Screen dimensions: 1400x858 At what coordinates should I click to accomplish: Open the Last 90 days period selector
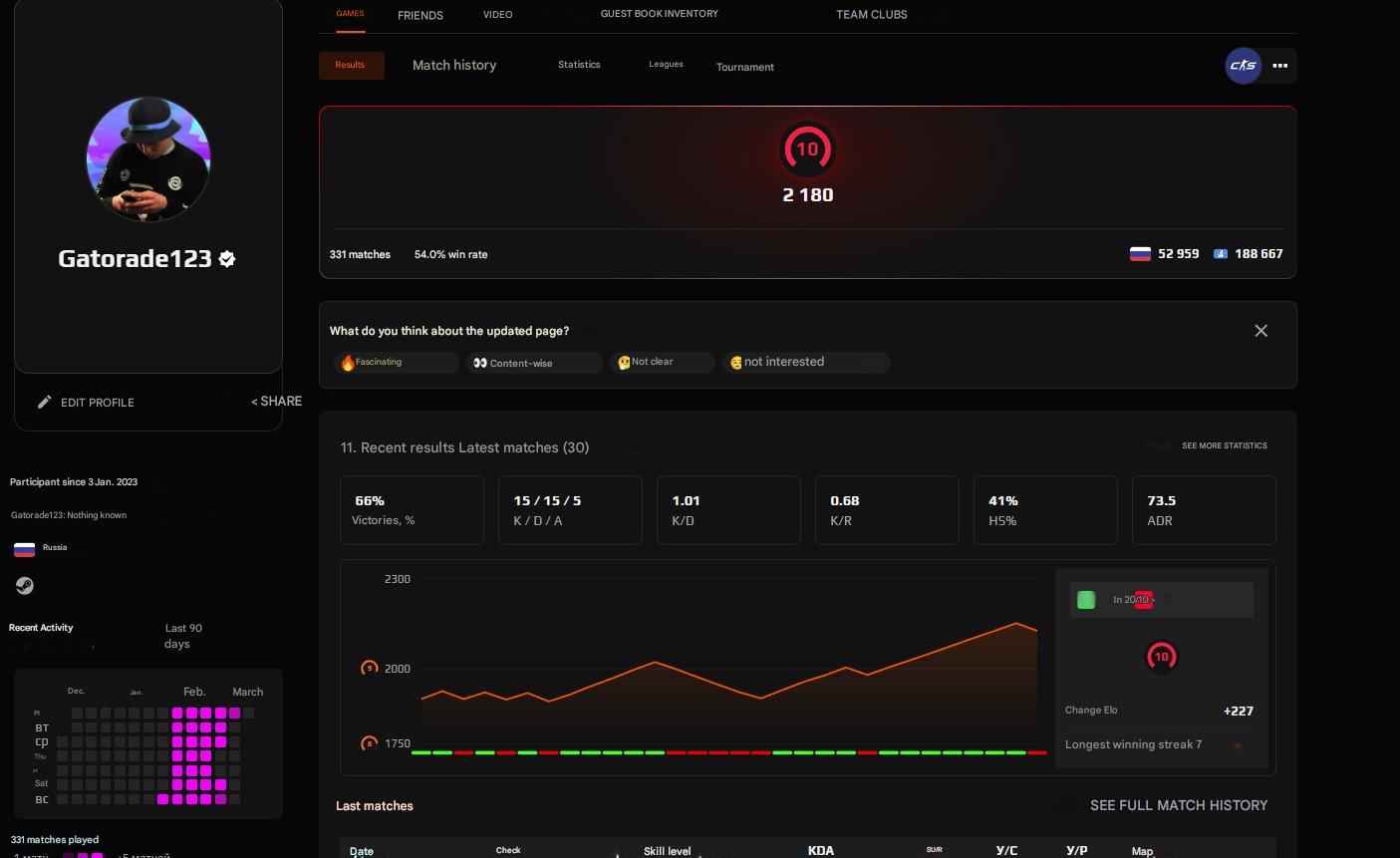[183, 635]
